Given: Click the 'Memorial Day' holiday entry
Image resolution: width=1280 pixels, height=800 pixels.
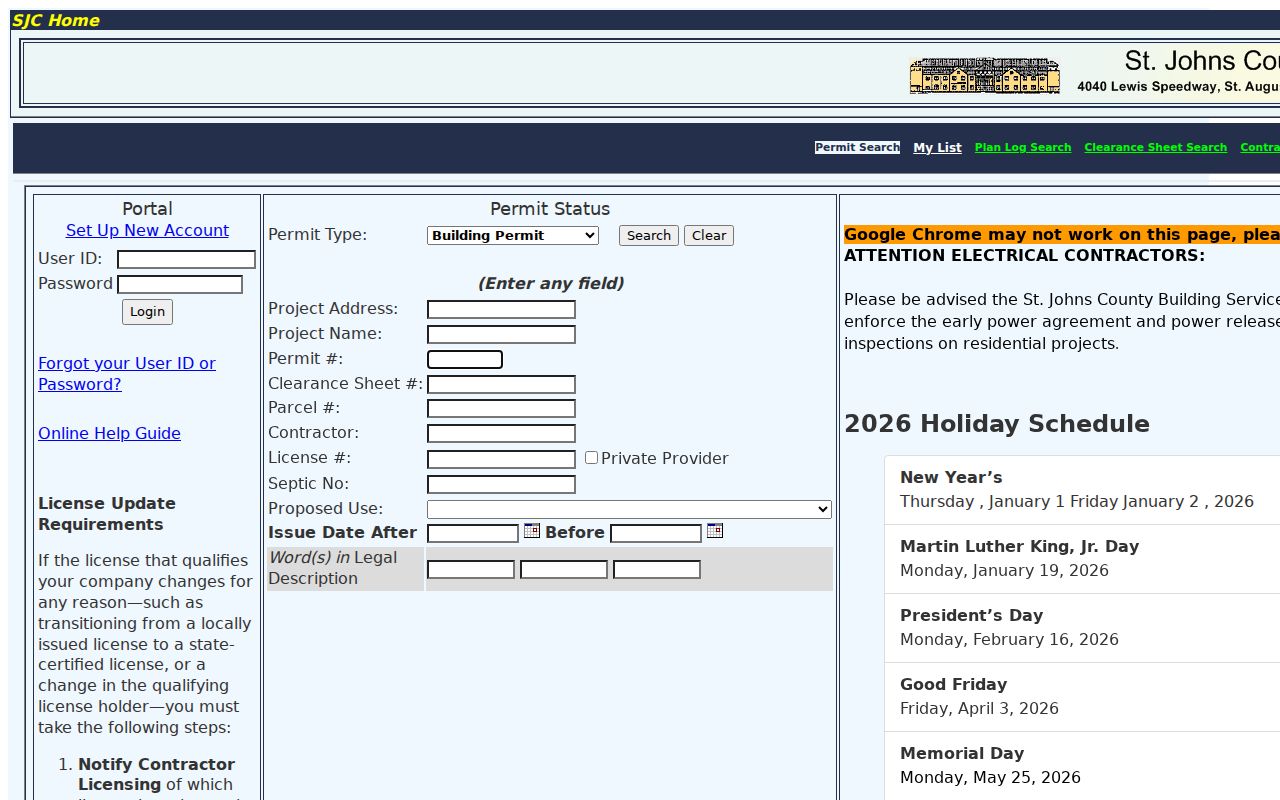Looking at the screenshot, I should pyautogui.click(x=1082, y=766).
